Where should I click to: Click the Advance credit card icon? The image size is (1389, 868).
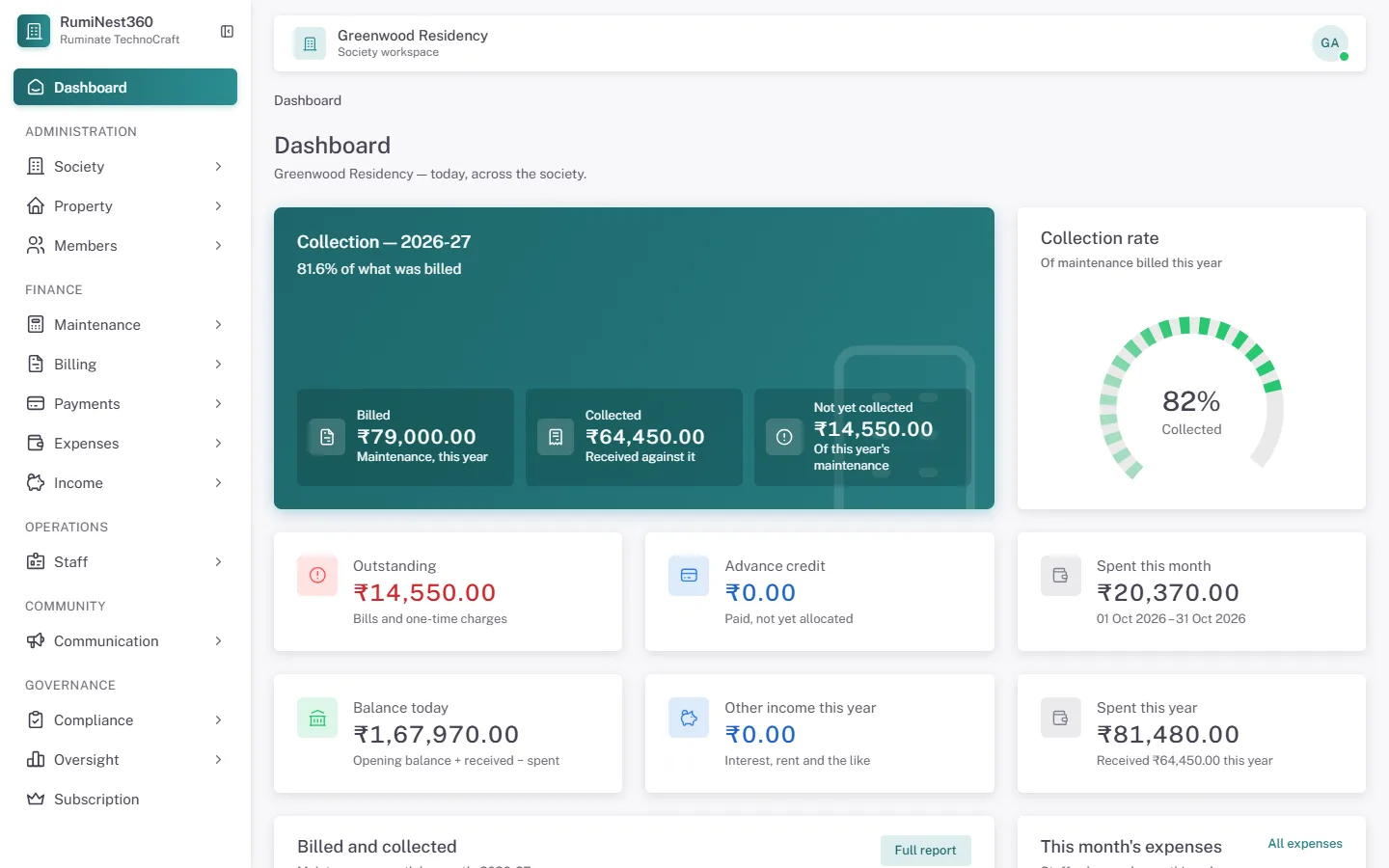tap(689, 576)
